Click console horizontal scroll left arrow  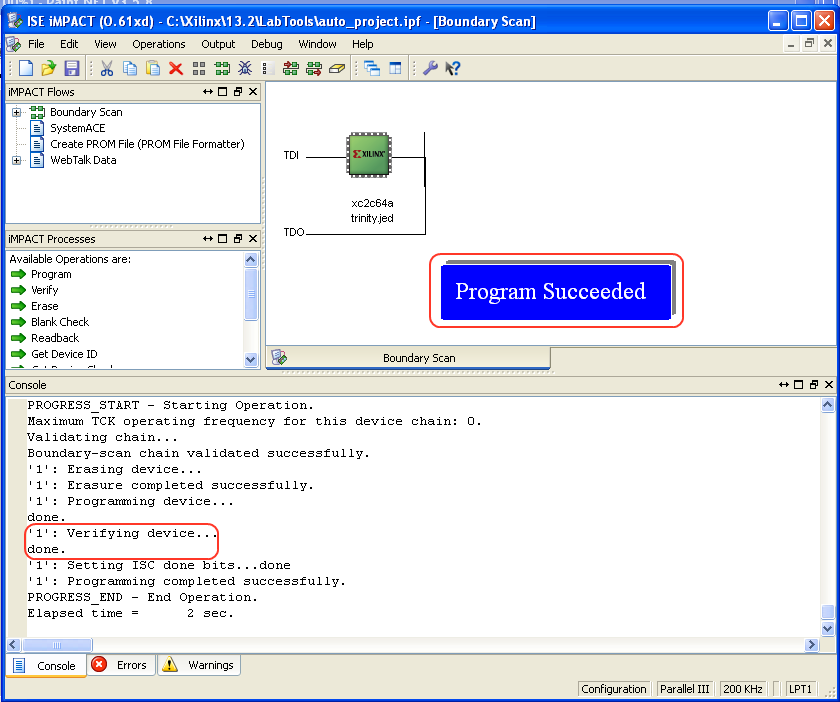point(13,645)
